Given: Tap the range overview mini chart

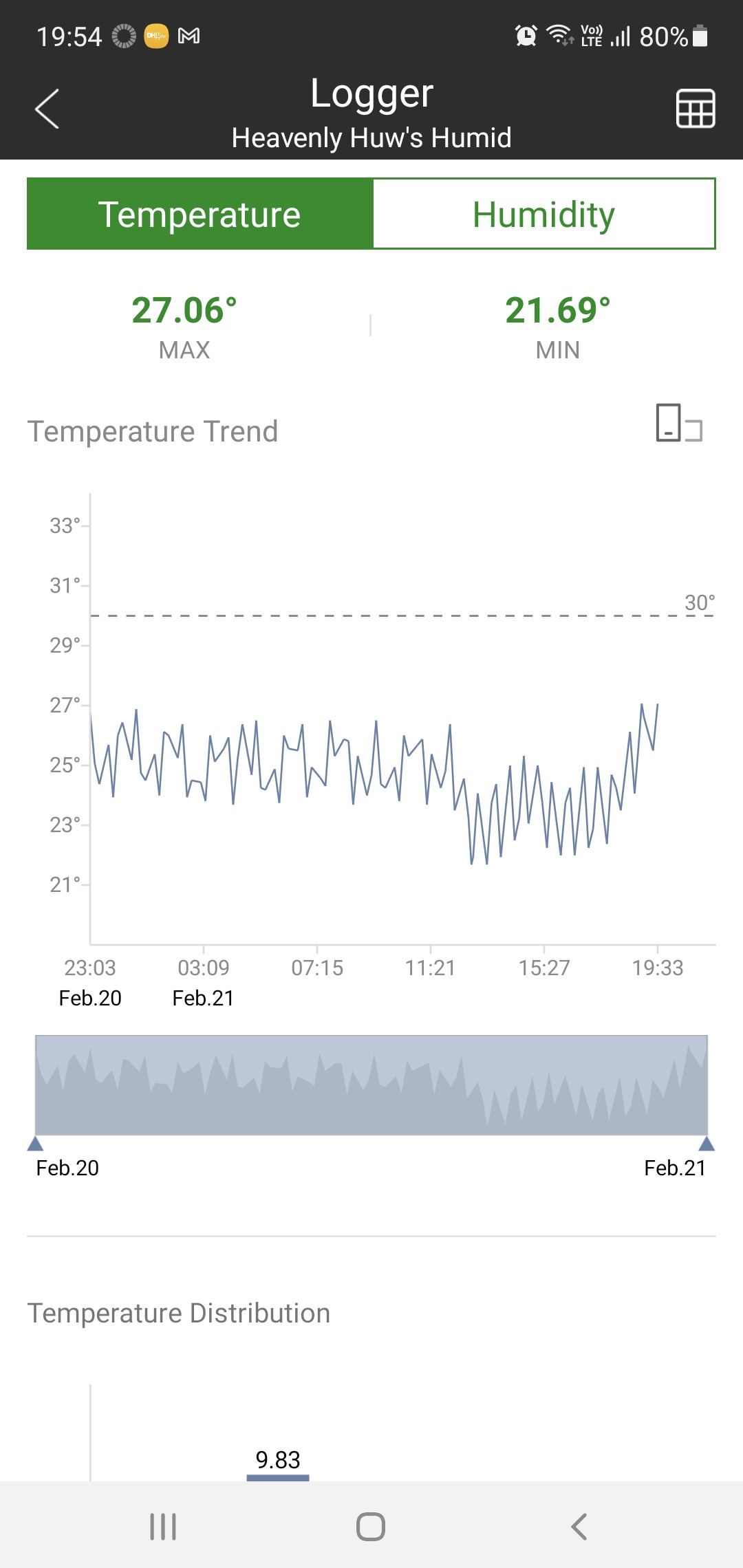Looking at the screenshot, I should (x=371, y=1085).
